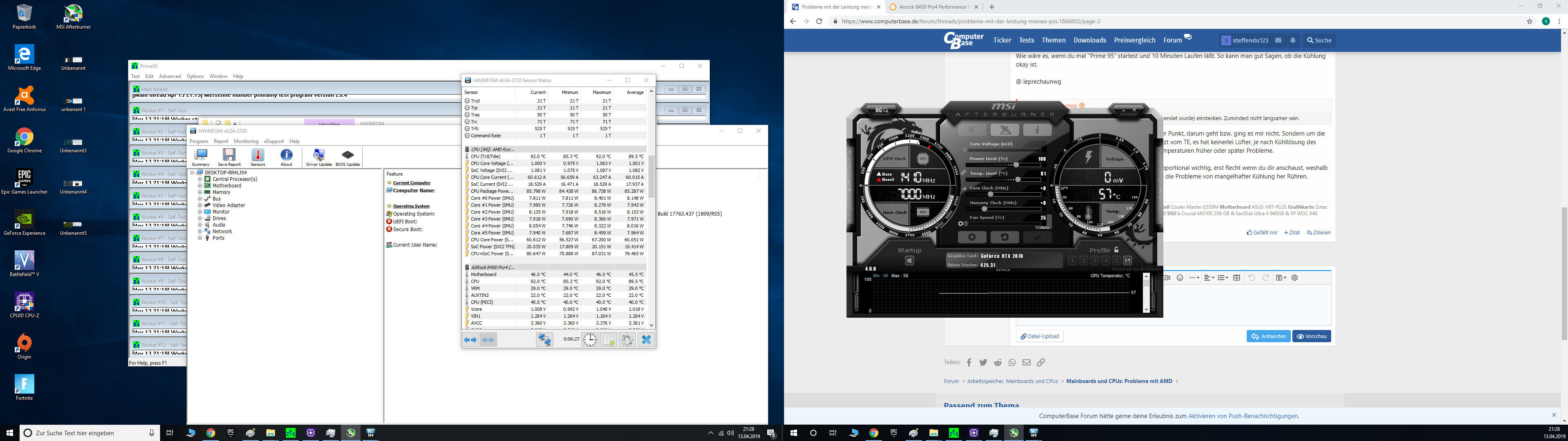Collapse DESKTOP-RR4LJS4 root node

coord(192,172)
